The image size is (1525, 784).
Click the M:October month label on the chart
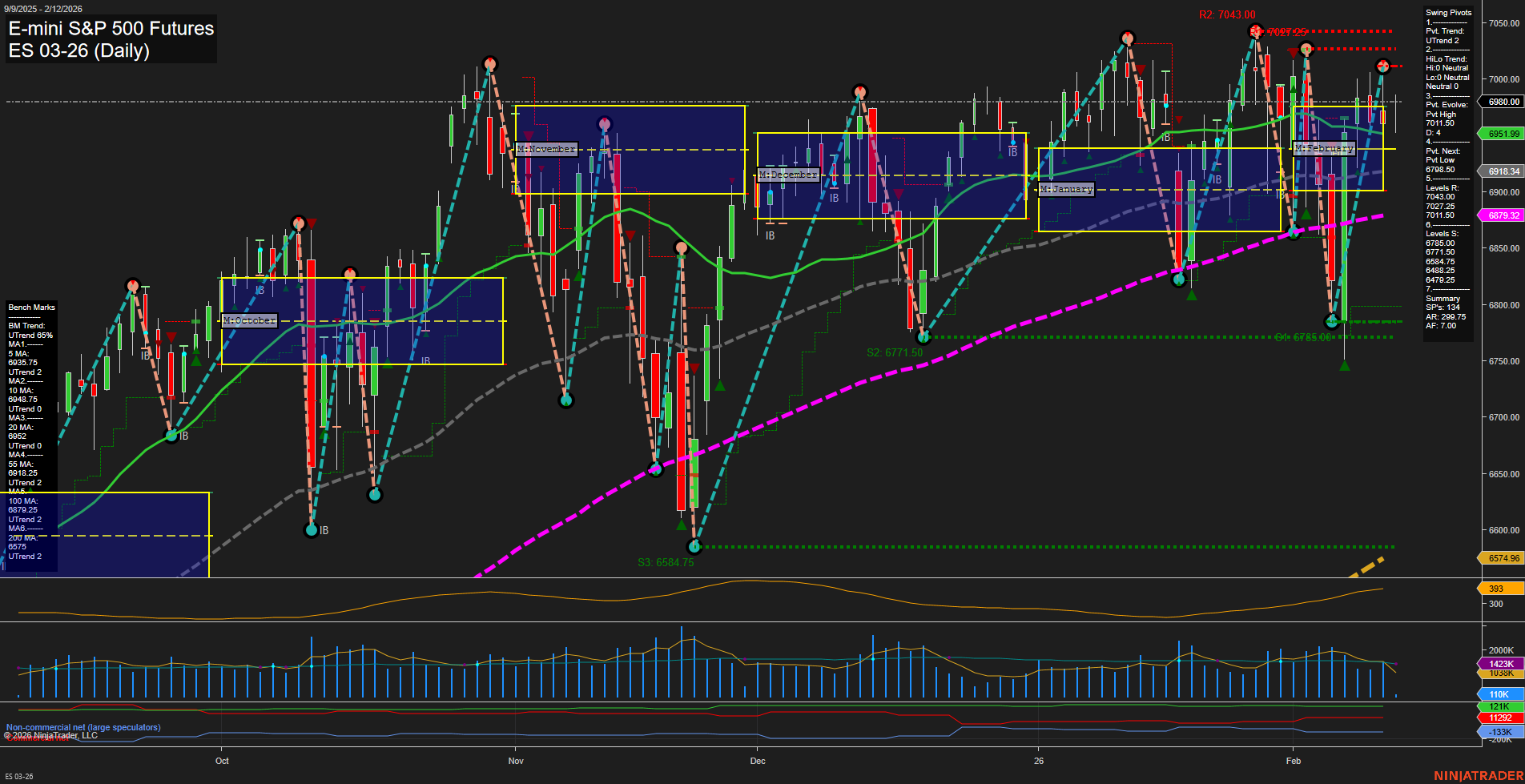tap(248, 321)
